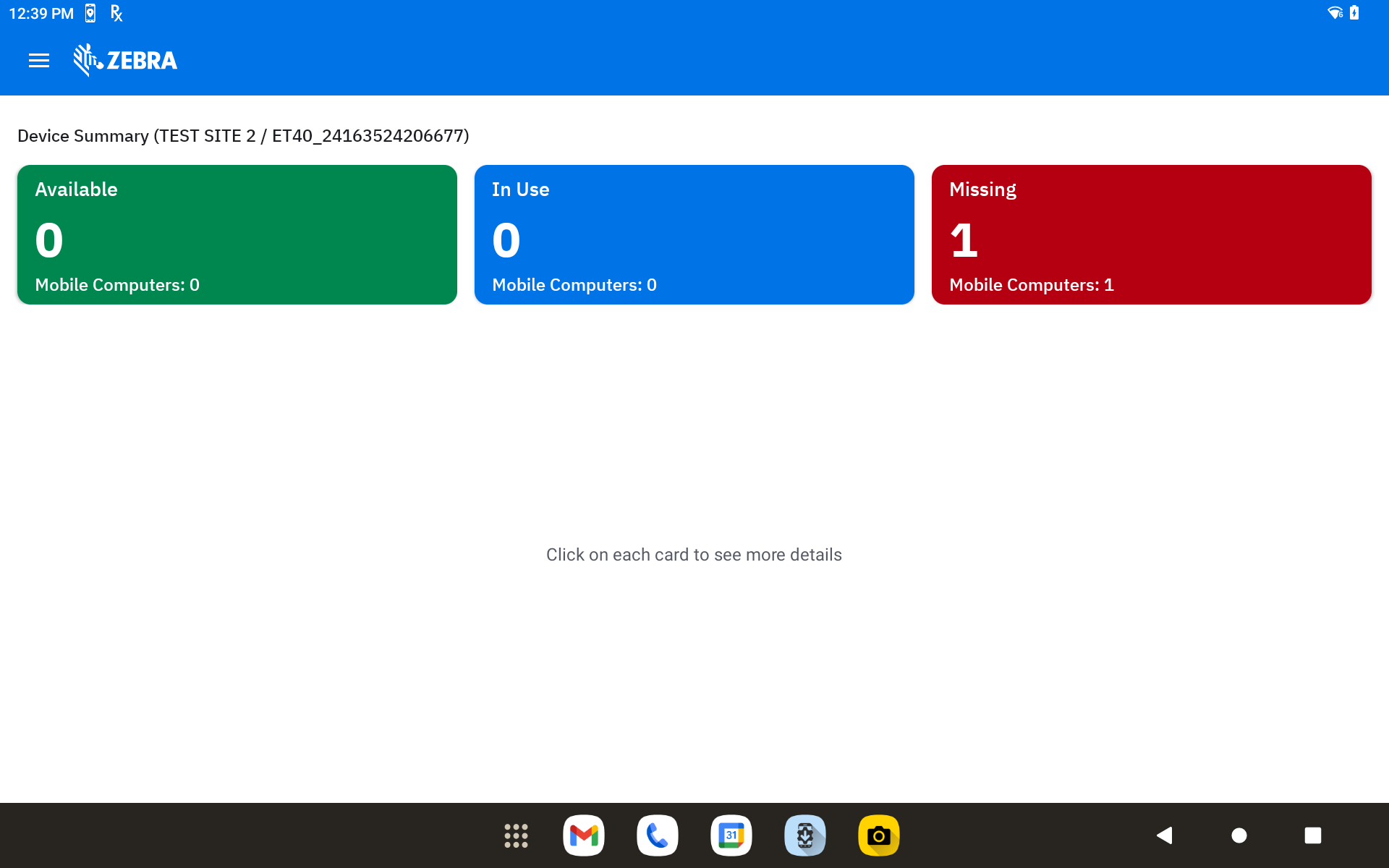
Task: Tap the Wi-Fi status icon
Action: click(1335, 13)
